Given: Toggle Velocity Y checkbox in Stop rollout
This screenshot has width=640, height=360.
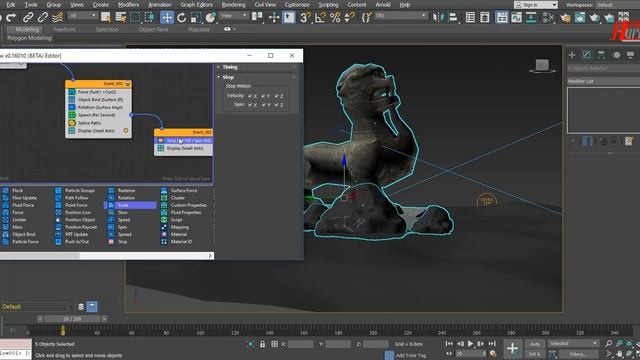Looking at the screenshot, I should click(263, 96).
